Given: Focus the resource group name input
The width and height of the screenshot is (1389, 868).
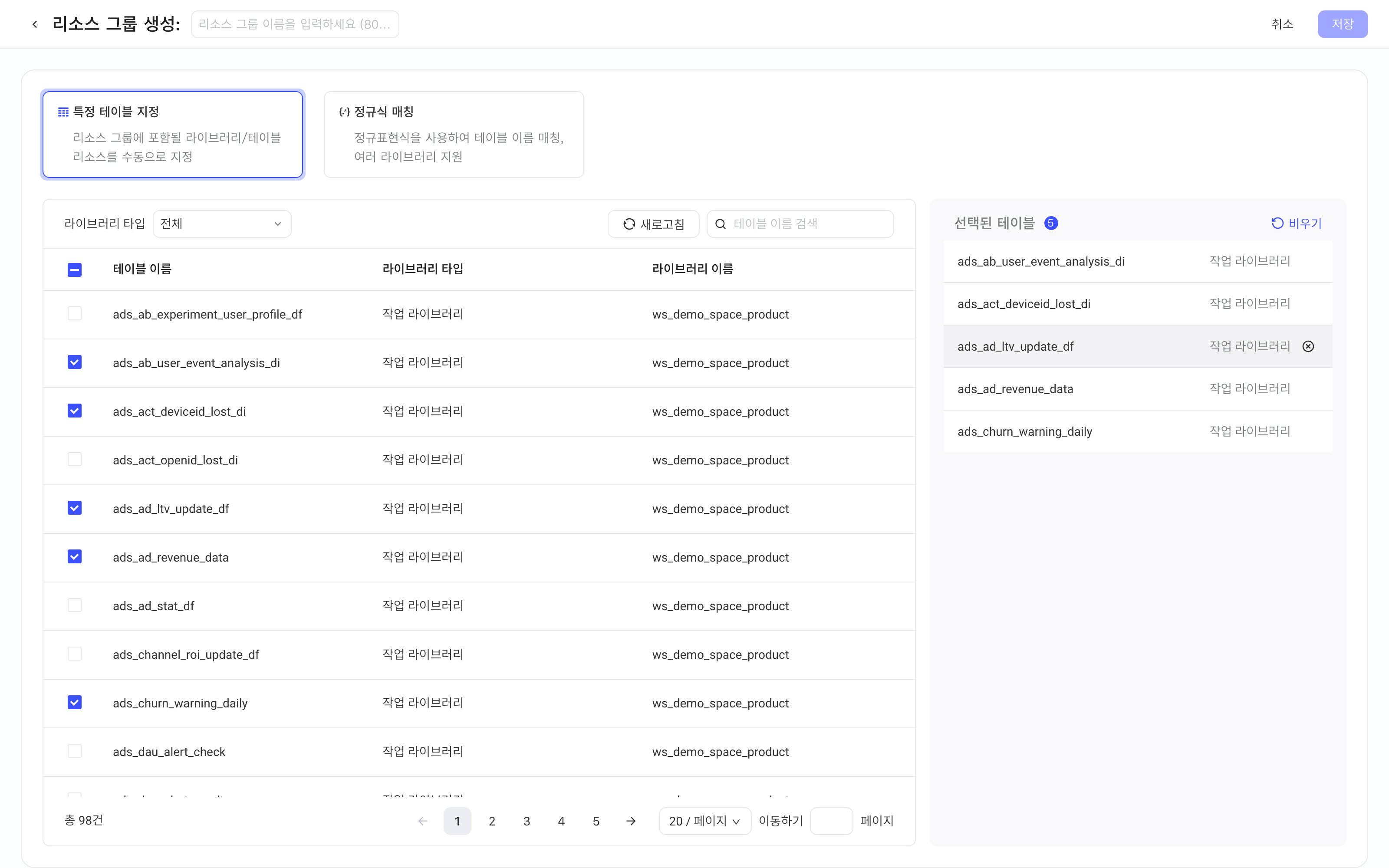Looking at the screenshot, I should pos(295,24).
